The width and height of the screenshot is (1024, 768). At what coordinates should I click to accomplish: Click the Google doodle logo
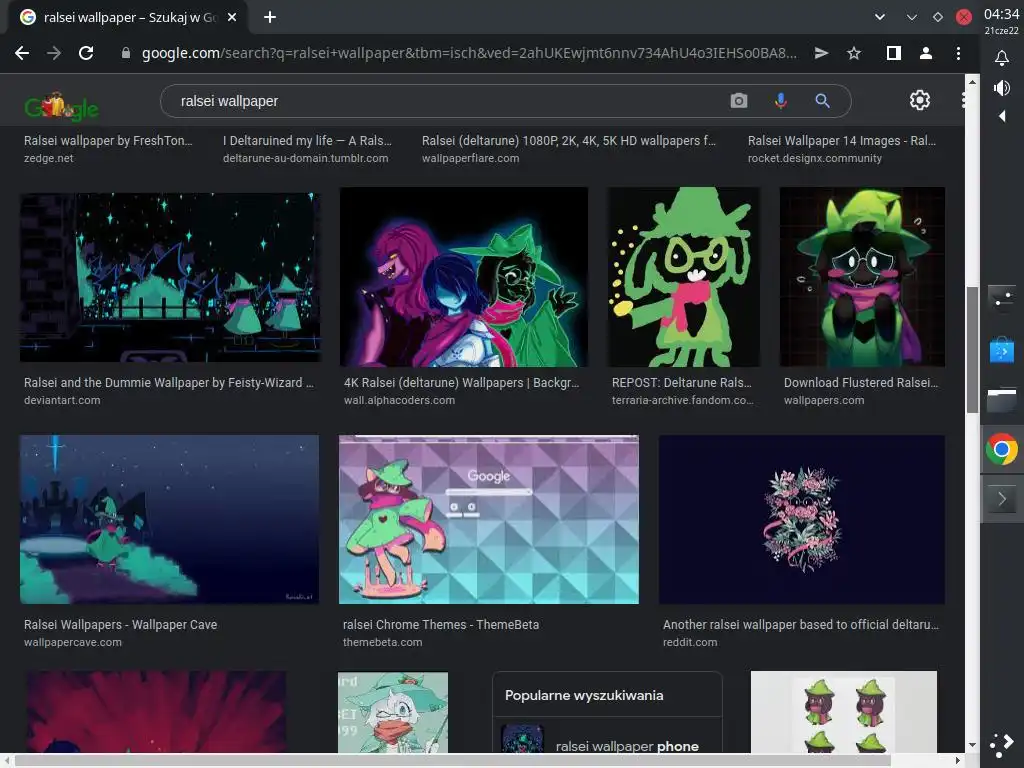(61, 106)
